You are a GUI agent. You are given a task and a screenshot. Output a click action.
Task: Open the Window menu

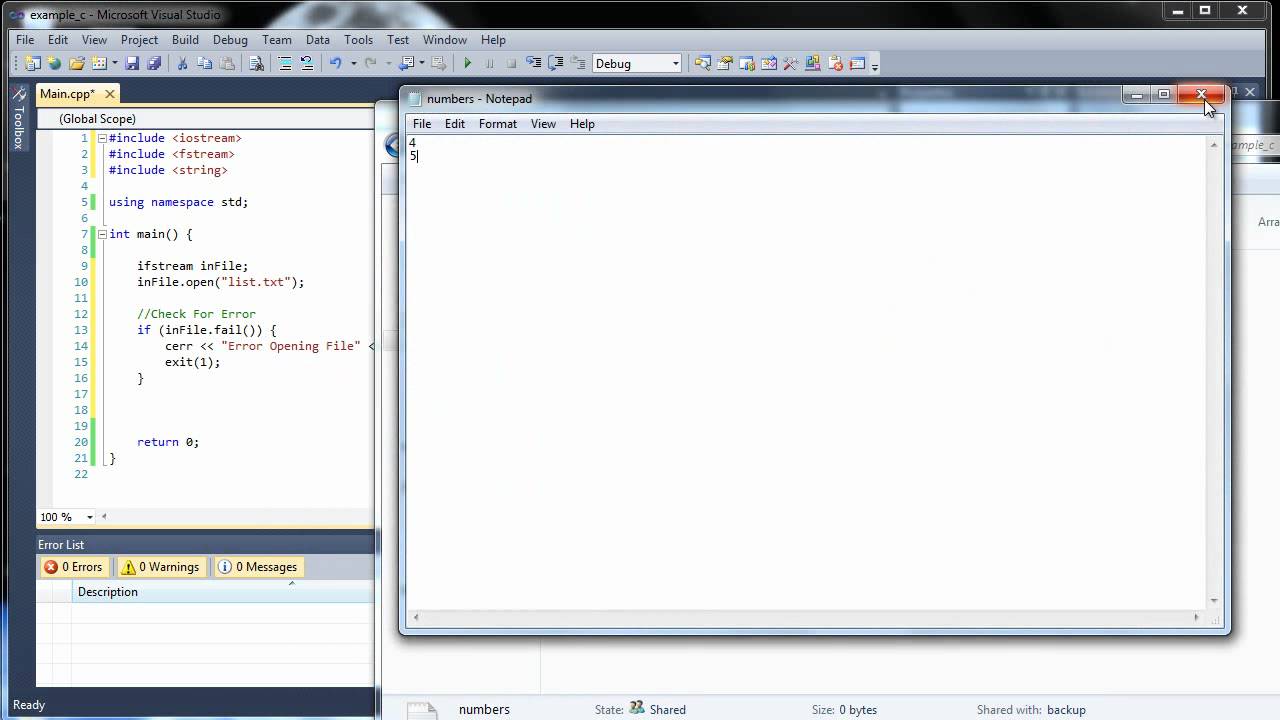pyautogui.click(x=444, y=40)
